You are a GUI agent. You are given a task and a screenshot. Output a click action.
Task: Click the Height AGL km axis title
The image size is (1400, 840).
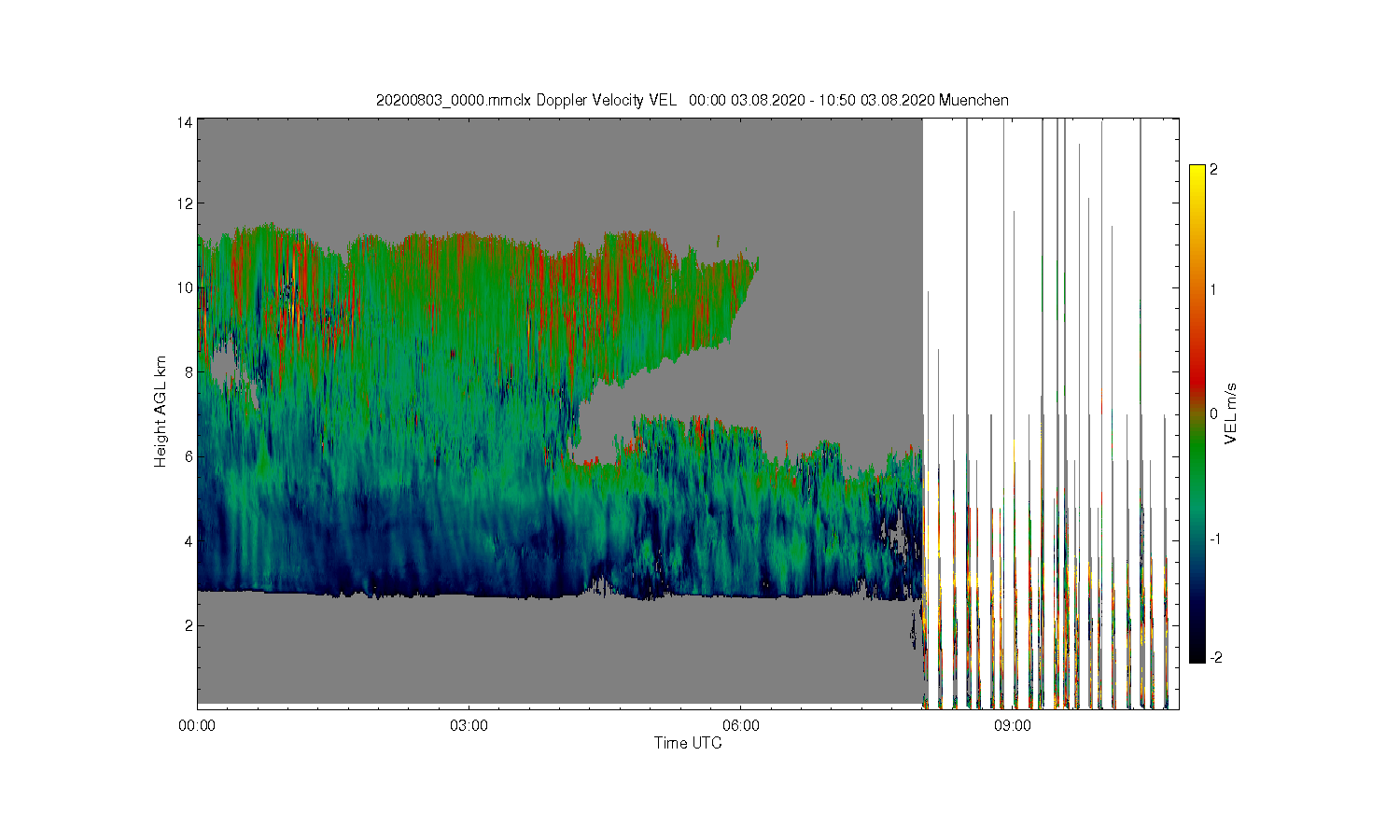coord(161,412)
